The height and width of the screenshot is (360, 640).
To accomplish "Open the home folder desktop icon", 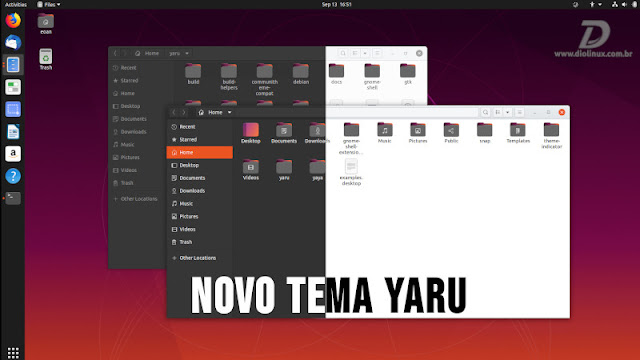I will [x=46, y=24].
